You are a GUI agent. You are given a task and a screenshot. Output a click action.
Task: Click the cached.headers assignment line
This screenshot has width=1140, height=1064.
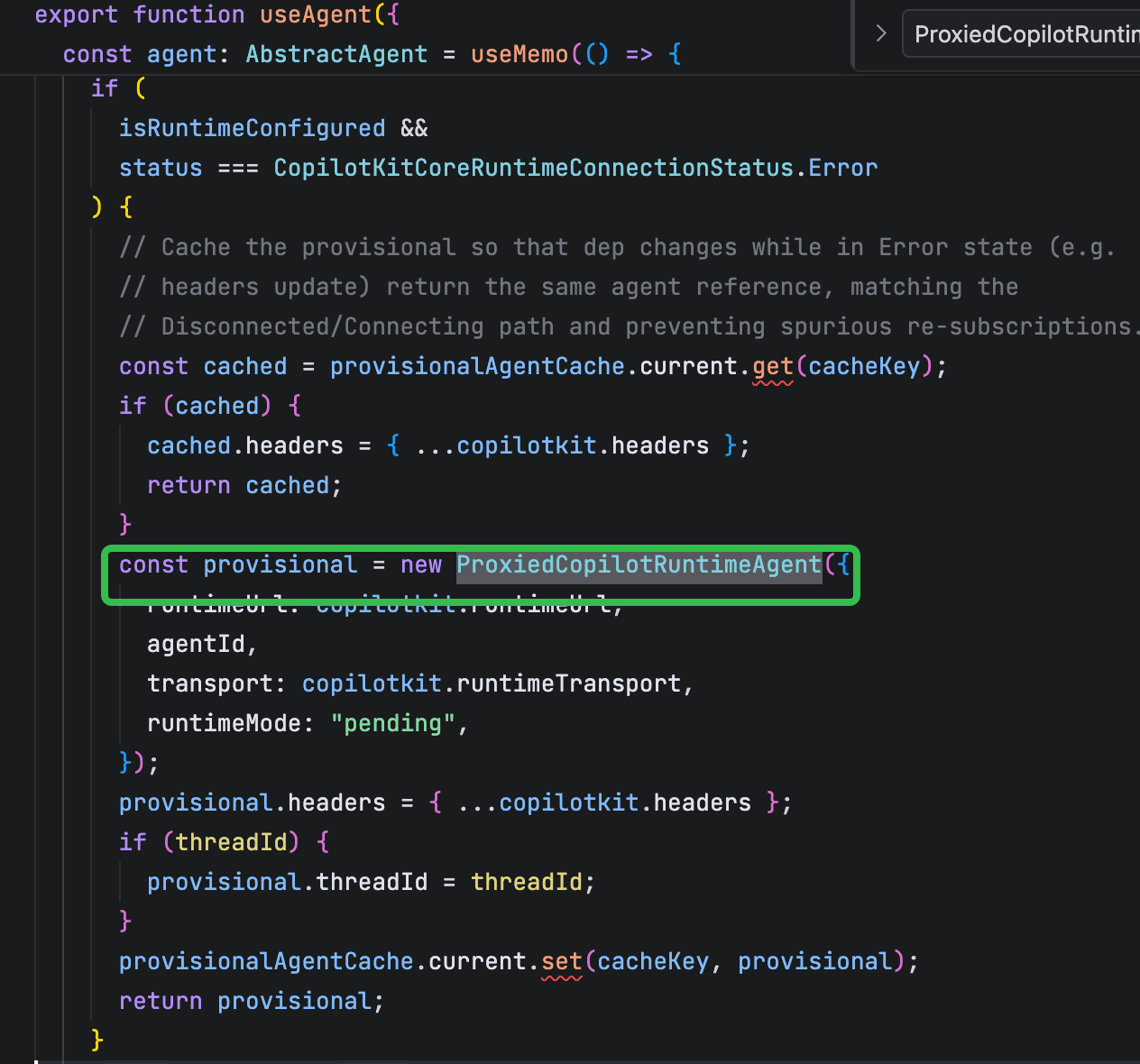coord(448,445)
